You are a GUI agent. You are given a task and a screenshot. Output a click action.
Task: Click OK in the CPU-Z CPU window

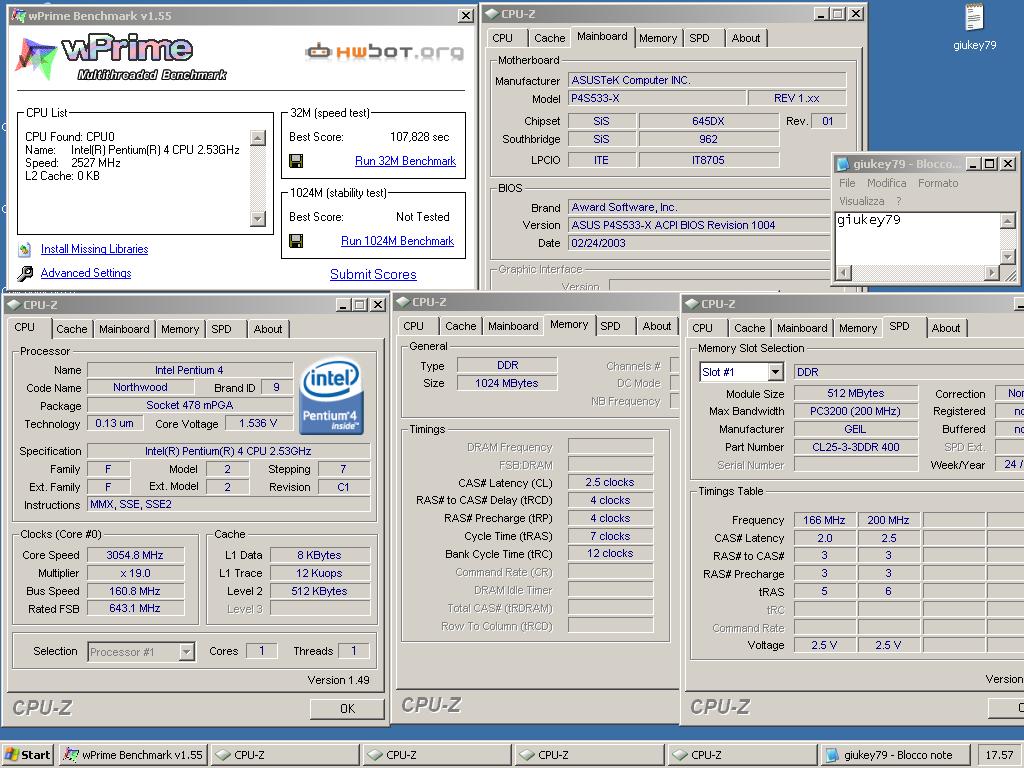(347, 709)
